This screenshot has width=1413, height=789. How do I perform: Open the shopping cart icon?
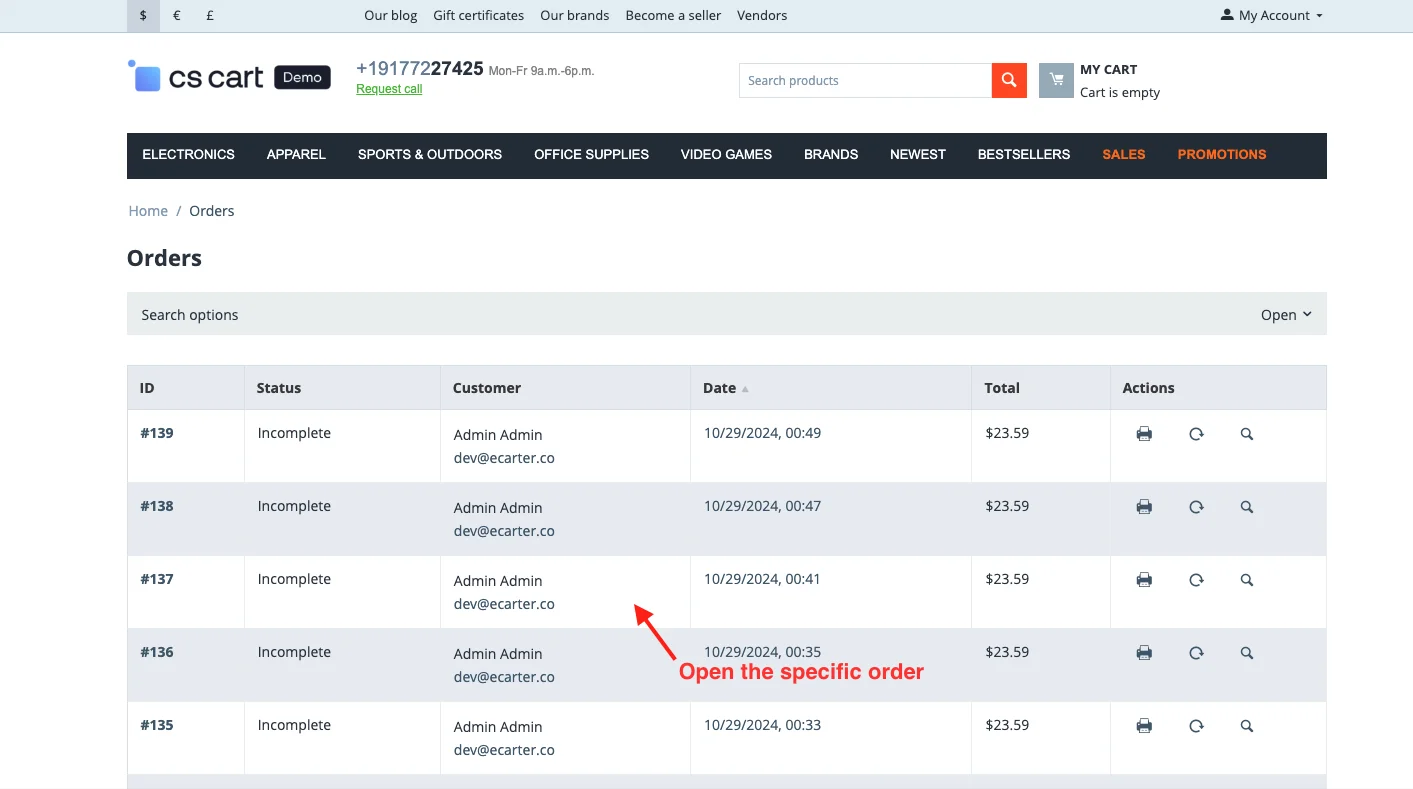pyautogui.click(x=1056, y=81)
